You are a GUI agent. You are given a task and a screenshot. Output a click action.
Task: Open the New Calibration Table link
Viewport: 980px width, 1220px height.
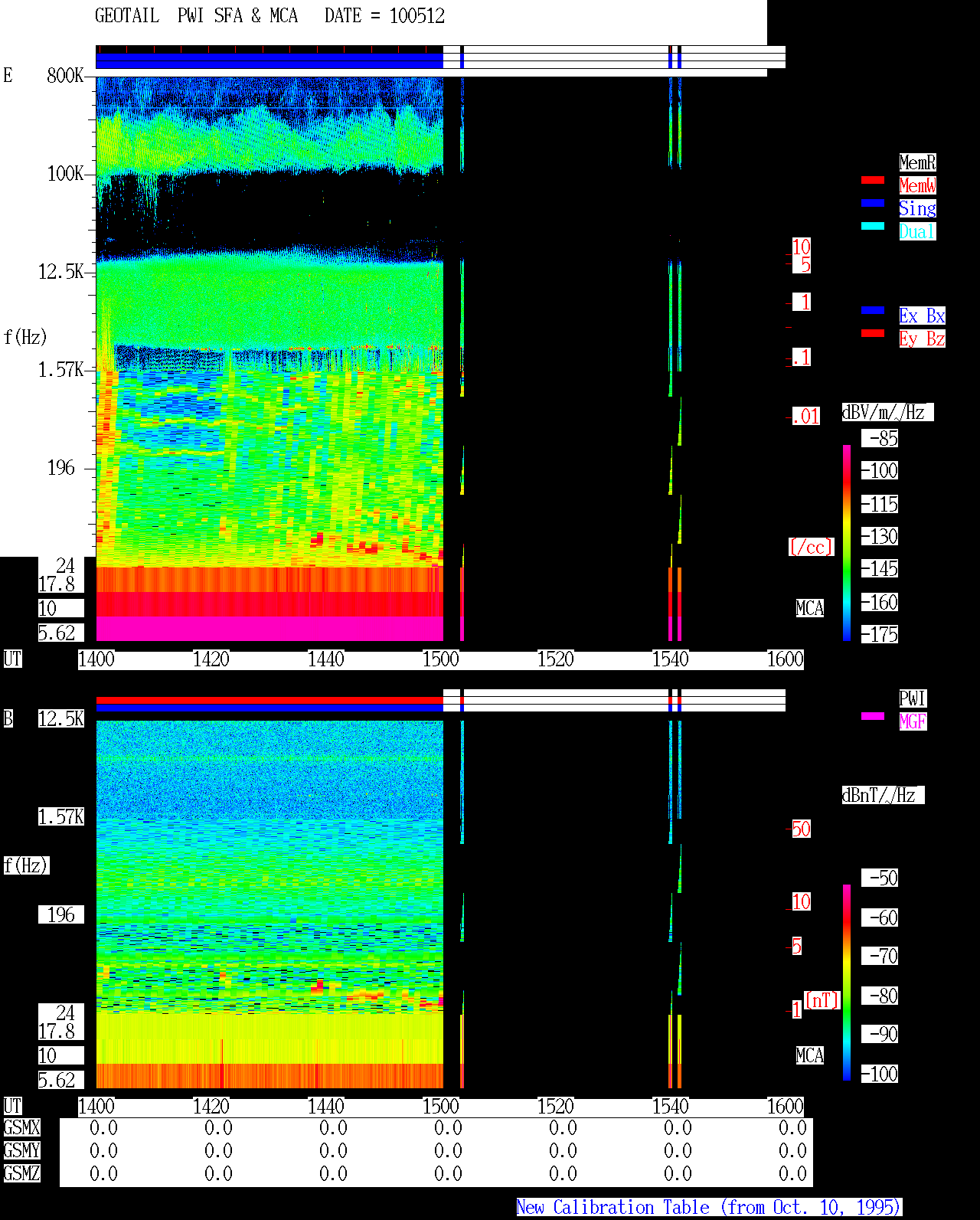[709, 1207]
